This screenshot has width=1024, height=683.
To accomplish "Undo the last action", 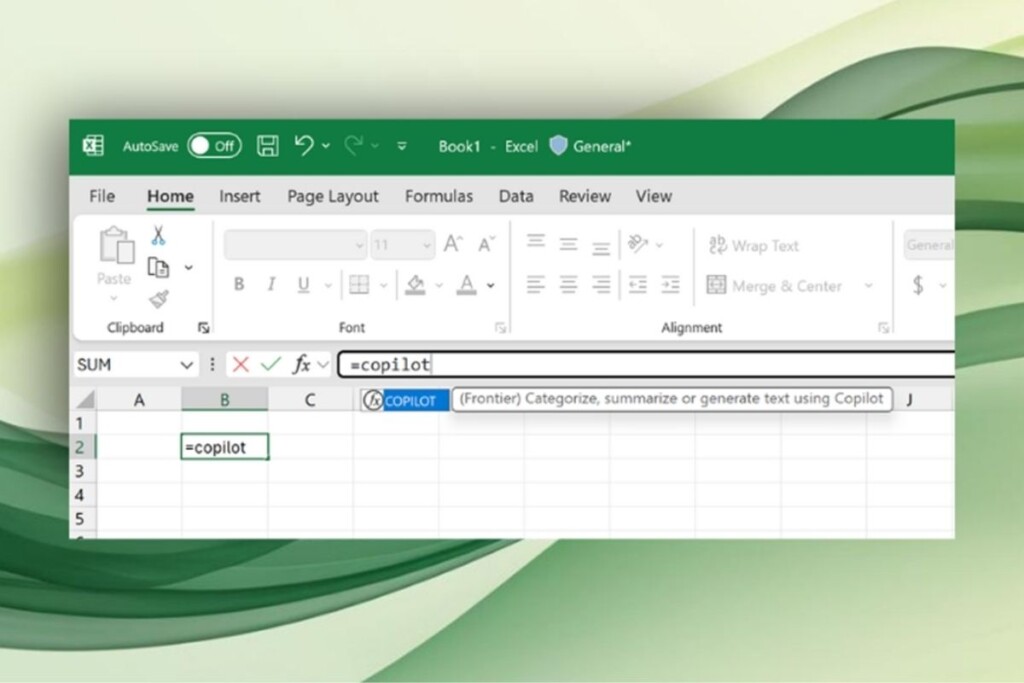I will pos(304,145).
